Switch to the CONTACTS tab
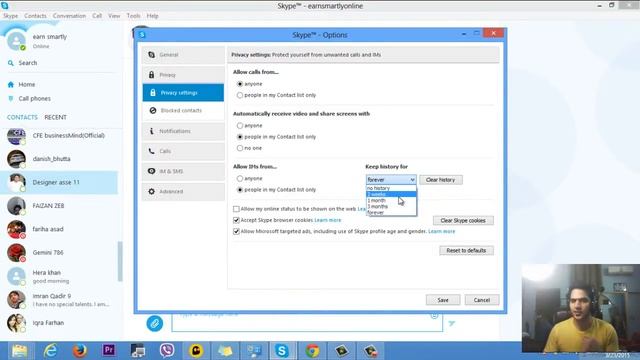 (22, 117)
